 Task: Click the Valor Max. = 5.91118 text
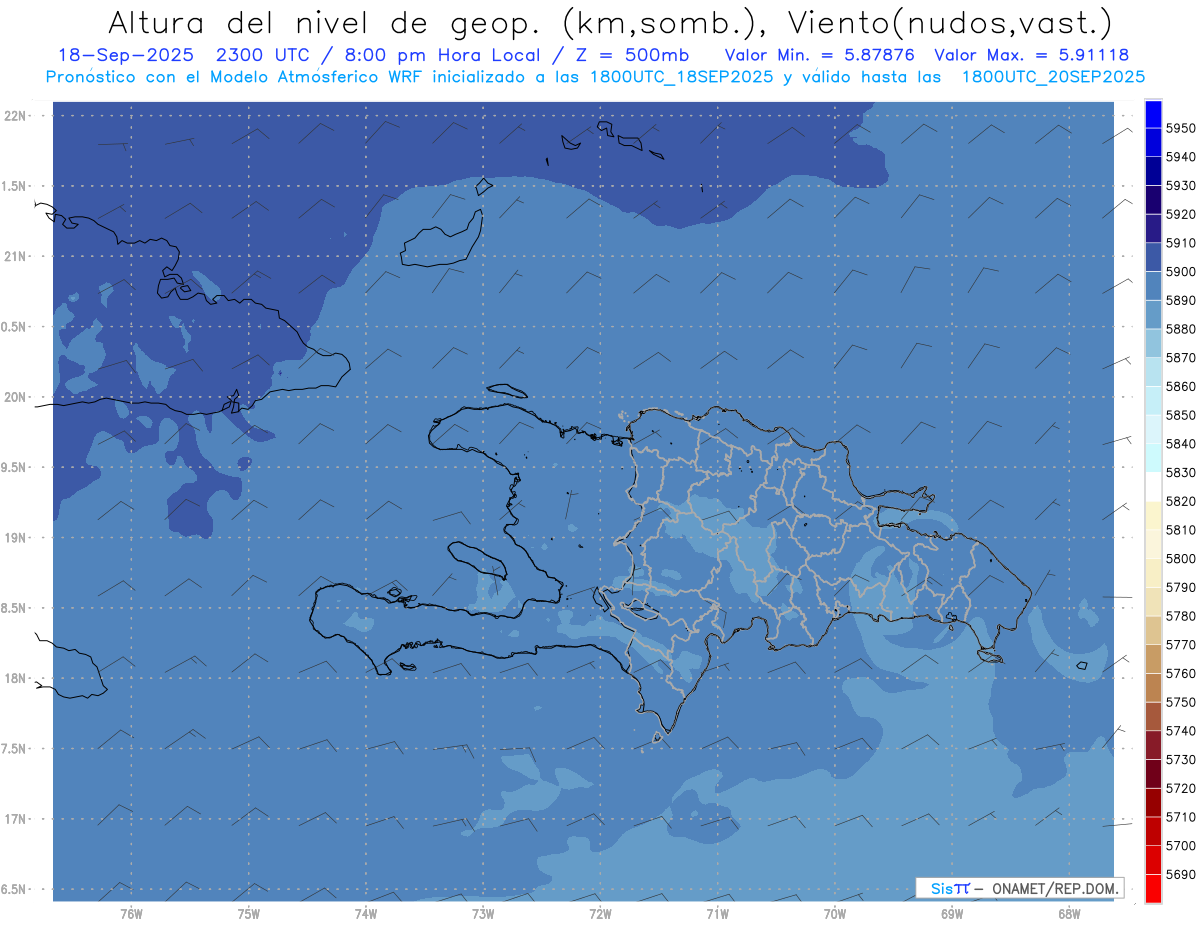point(1031,55)
